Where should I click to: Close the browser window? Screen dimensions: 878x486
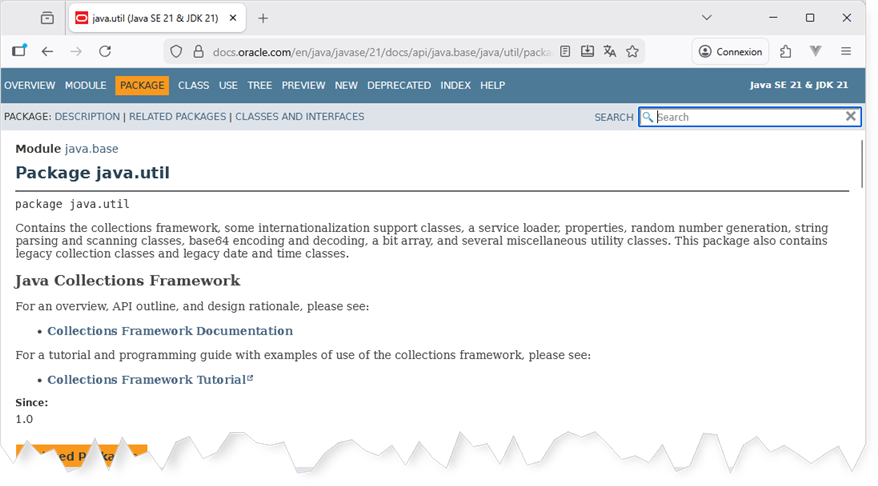click(x=847, y=18)
